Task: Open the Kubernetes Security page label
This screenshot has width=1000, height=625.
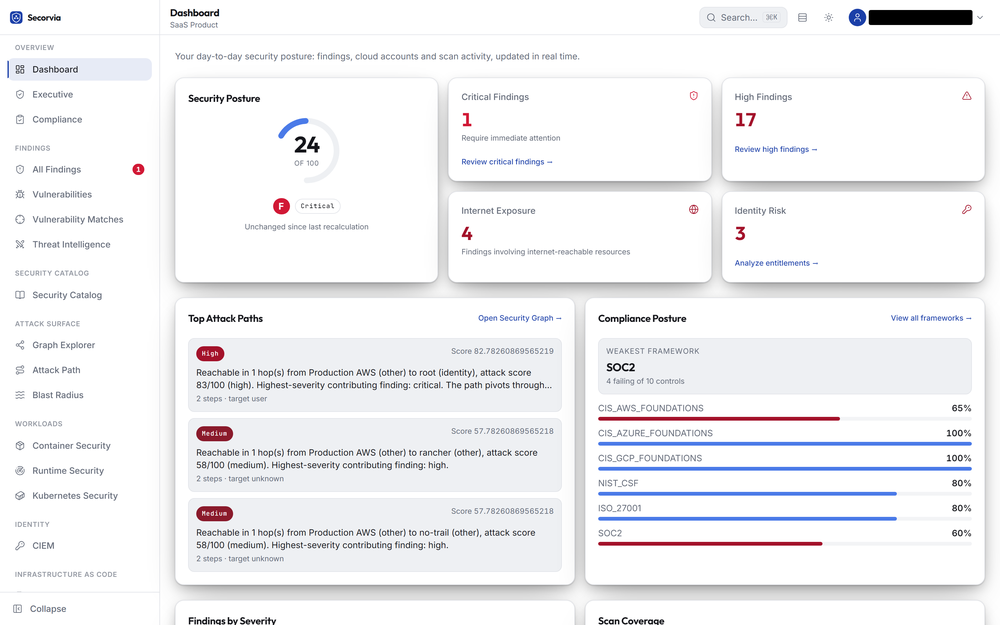Action: (x=75, y=496)
